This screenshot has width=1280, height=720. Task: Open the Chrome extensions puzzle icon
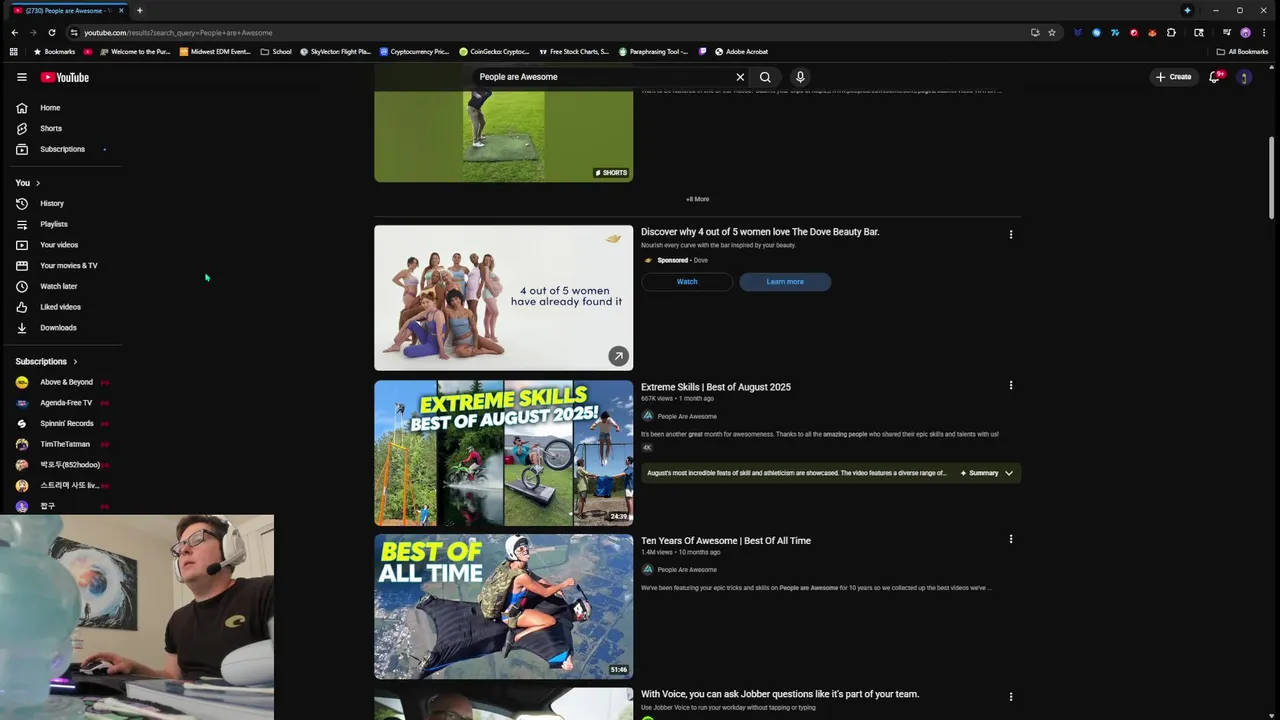1171,32
